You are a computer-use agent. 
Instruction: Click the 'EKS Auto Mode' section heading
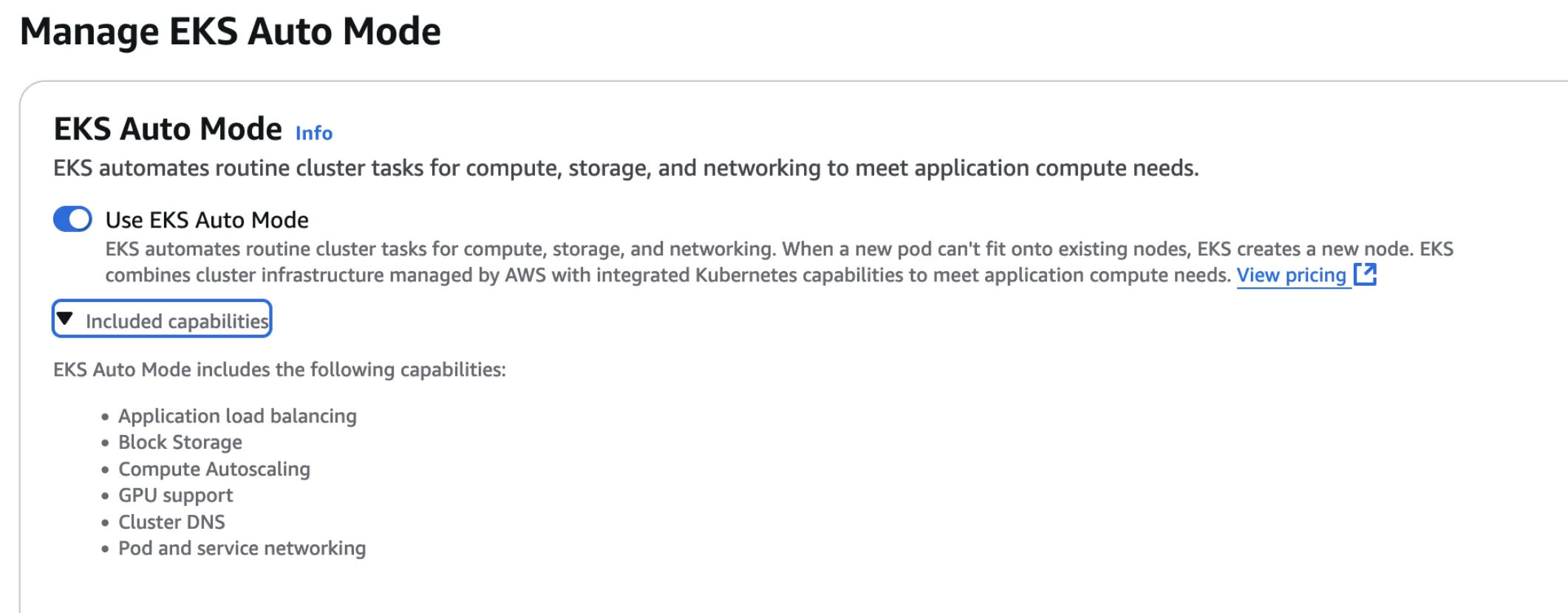(x=168, y=129)
